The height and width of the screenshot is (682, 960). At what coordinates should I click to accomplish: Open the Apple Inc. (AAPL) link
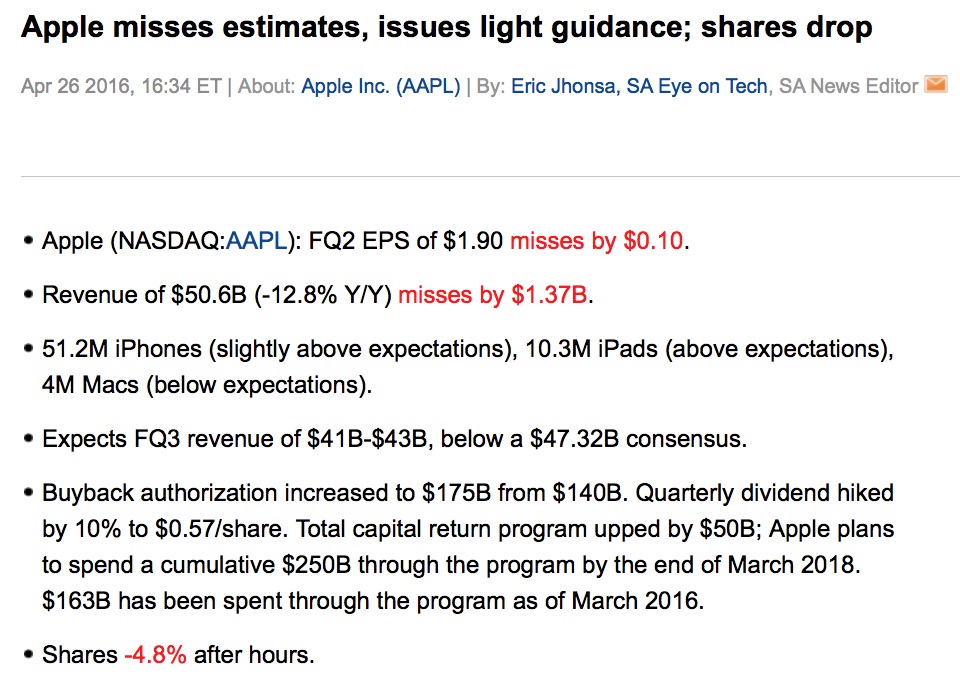click(380, 86)
